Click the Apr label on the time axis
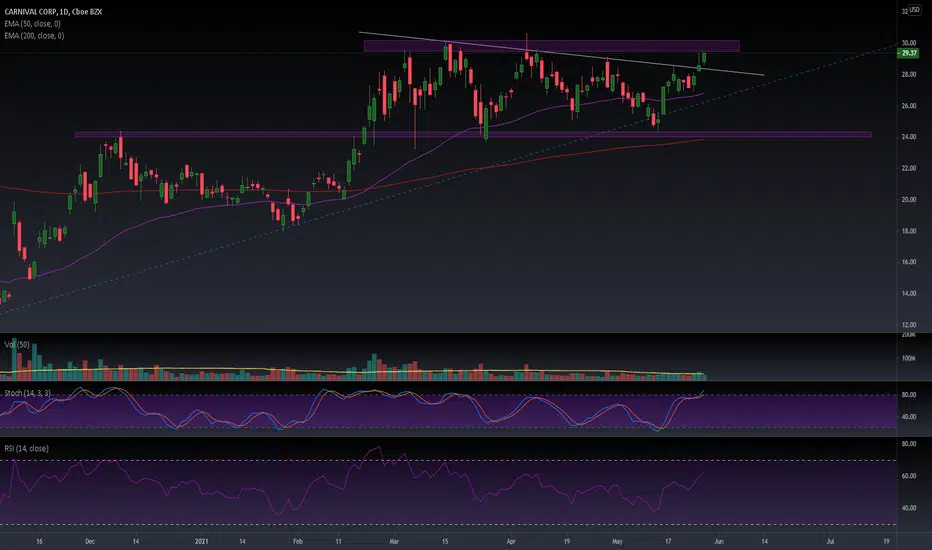Image resolution: width=932 pixels, height=550 pixels. pyautogui.click(x=511, y=541)
